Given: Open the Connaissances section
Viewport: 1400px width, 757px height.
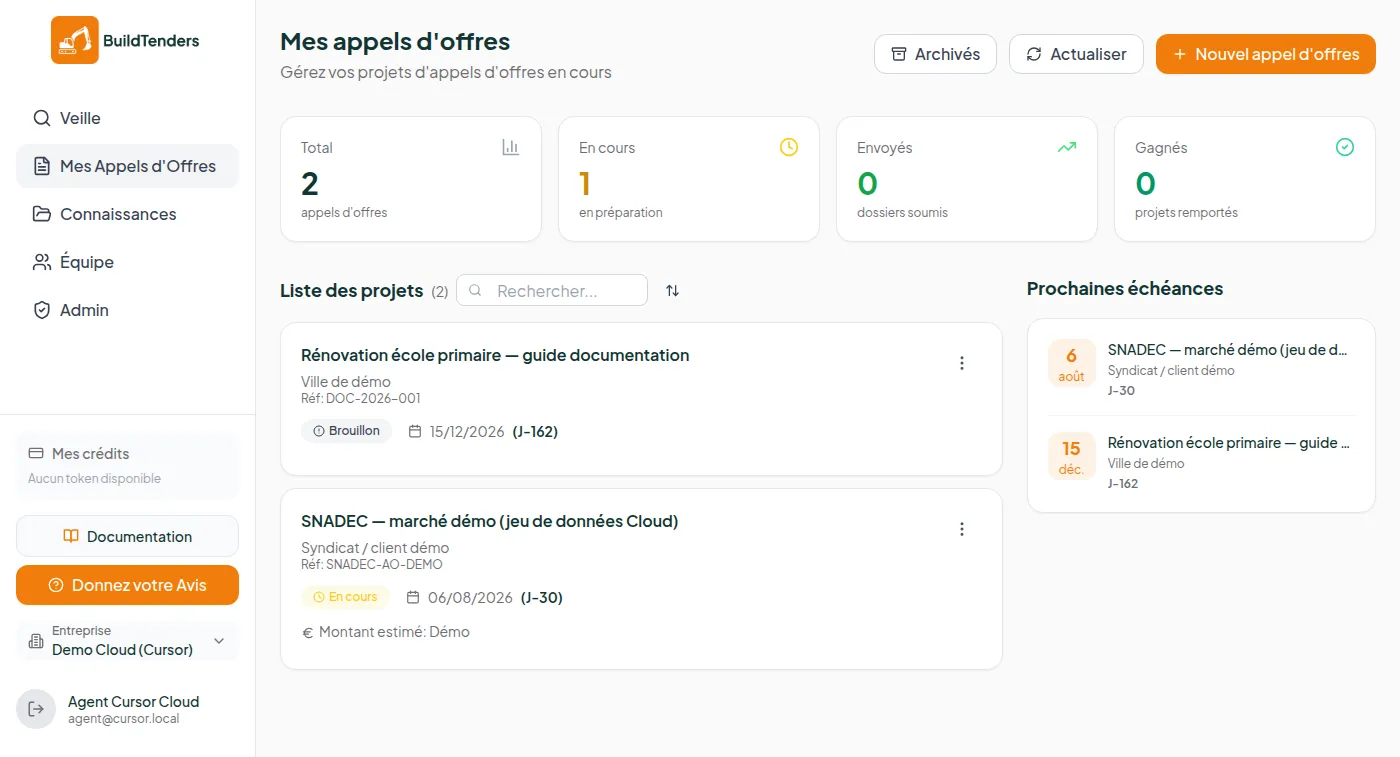Looking at the screenshot, I should [127, 214].
